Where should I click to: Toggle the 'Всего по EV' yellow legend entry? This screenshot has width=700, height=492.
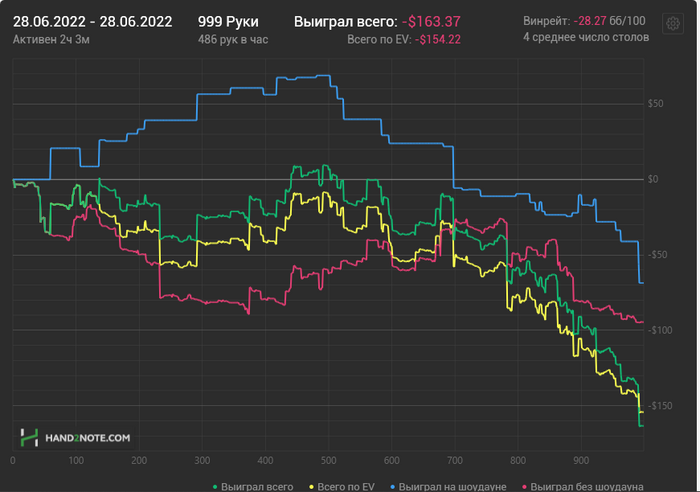pos(342,487)
